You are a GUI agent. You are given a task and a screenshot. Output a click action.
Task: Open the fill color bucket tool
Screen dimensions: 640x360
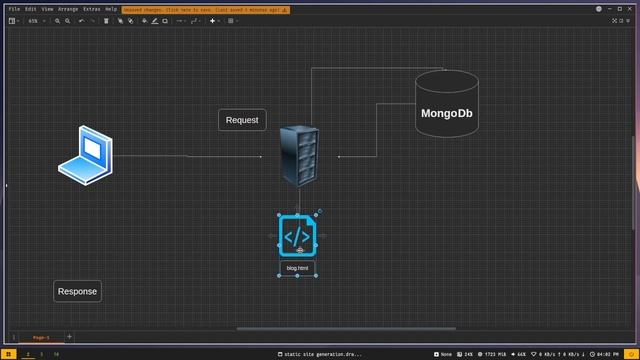[144, 21]
